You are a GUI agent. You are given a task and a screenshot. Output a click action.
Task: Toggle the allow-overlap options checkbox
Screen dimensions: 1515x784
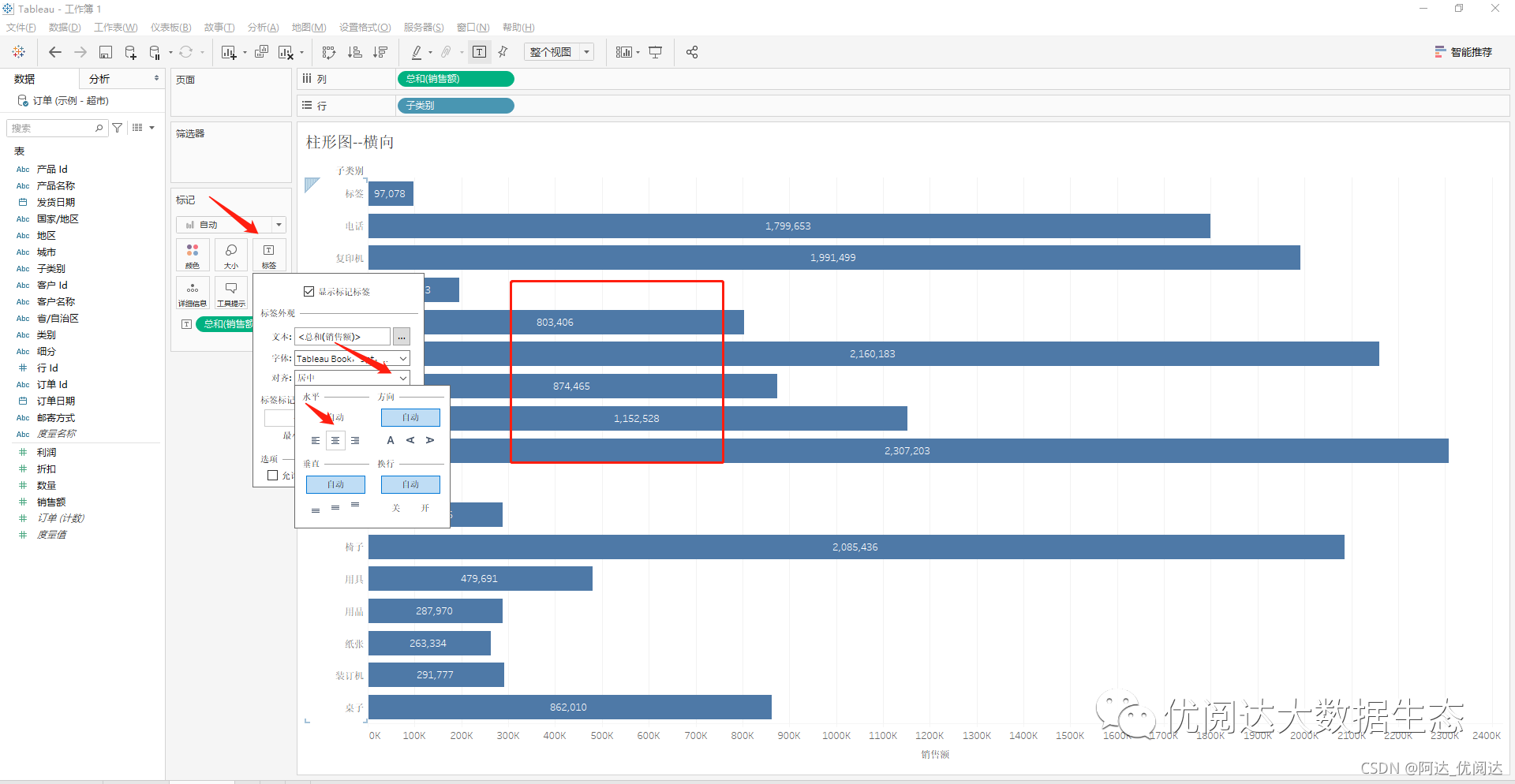pyautogui.click(x=273, y=476)
